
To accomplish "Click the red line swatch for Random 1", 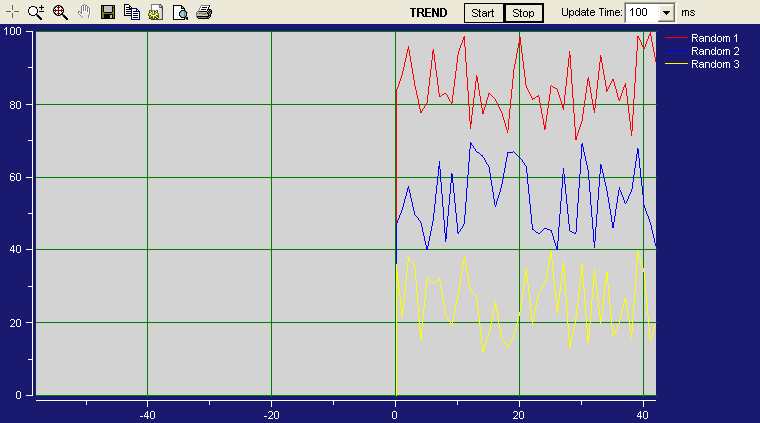I will pyautogui.click(x=677, y=38).
